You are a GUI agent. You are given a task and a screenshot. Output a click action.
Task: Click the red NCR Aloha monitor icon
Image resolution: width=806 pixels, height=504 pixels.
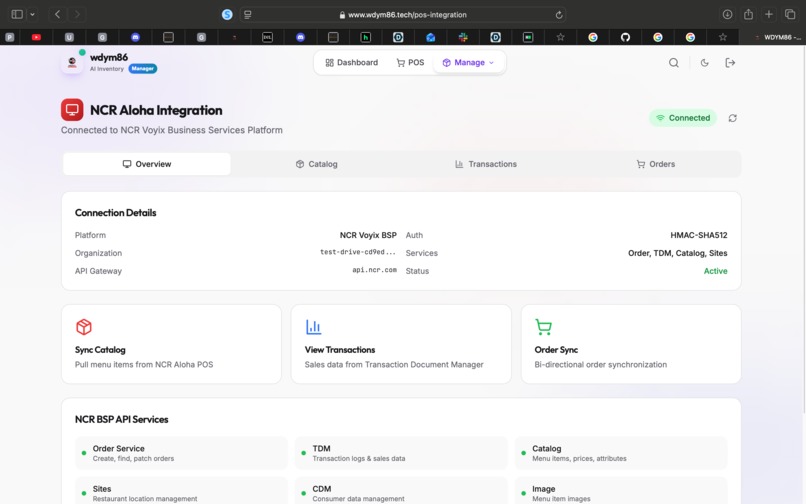coord(72,110)
